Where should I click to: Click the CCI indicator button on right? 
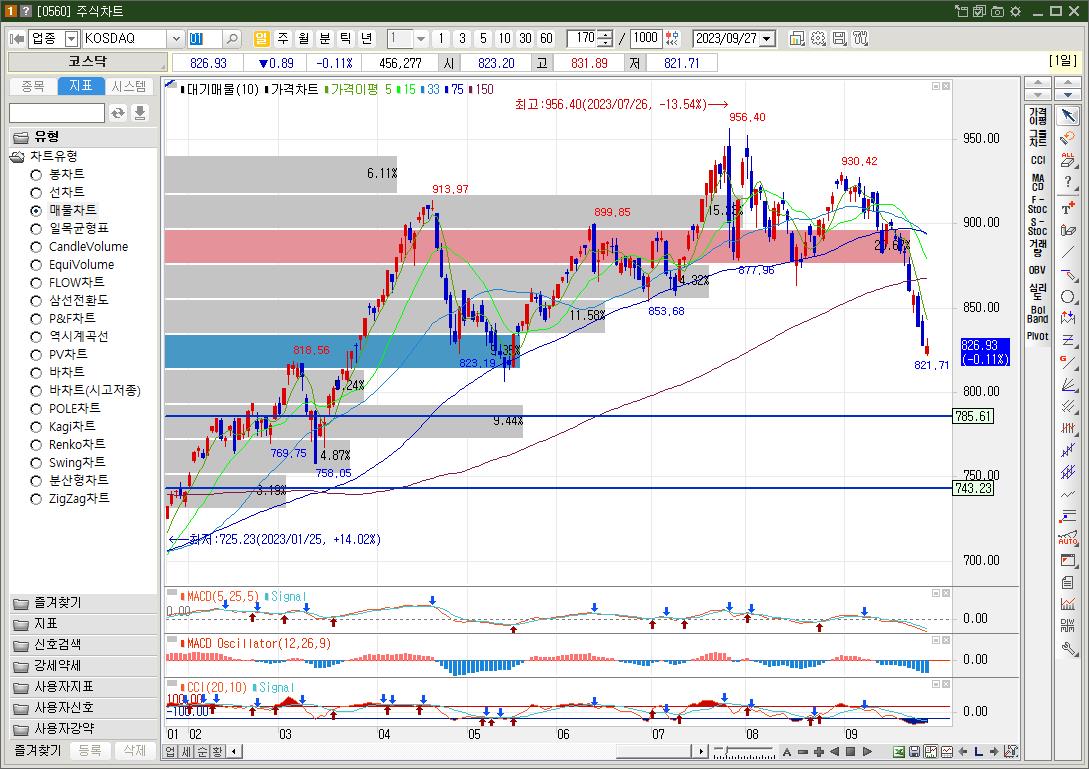[x=1038, y=160]
